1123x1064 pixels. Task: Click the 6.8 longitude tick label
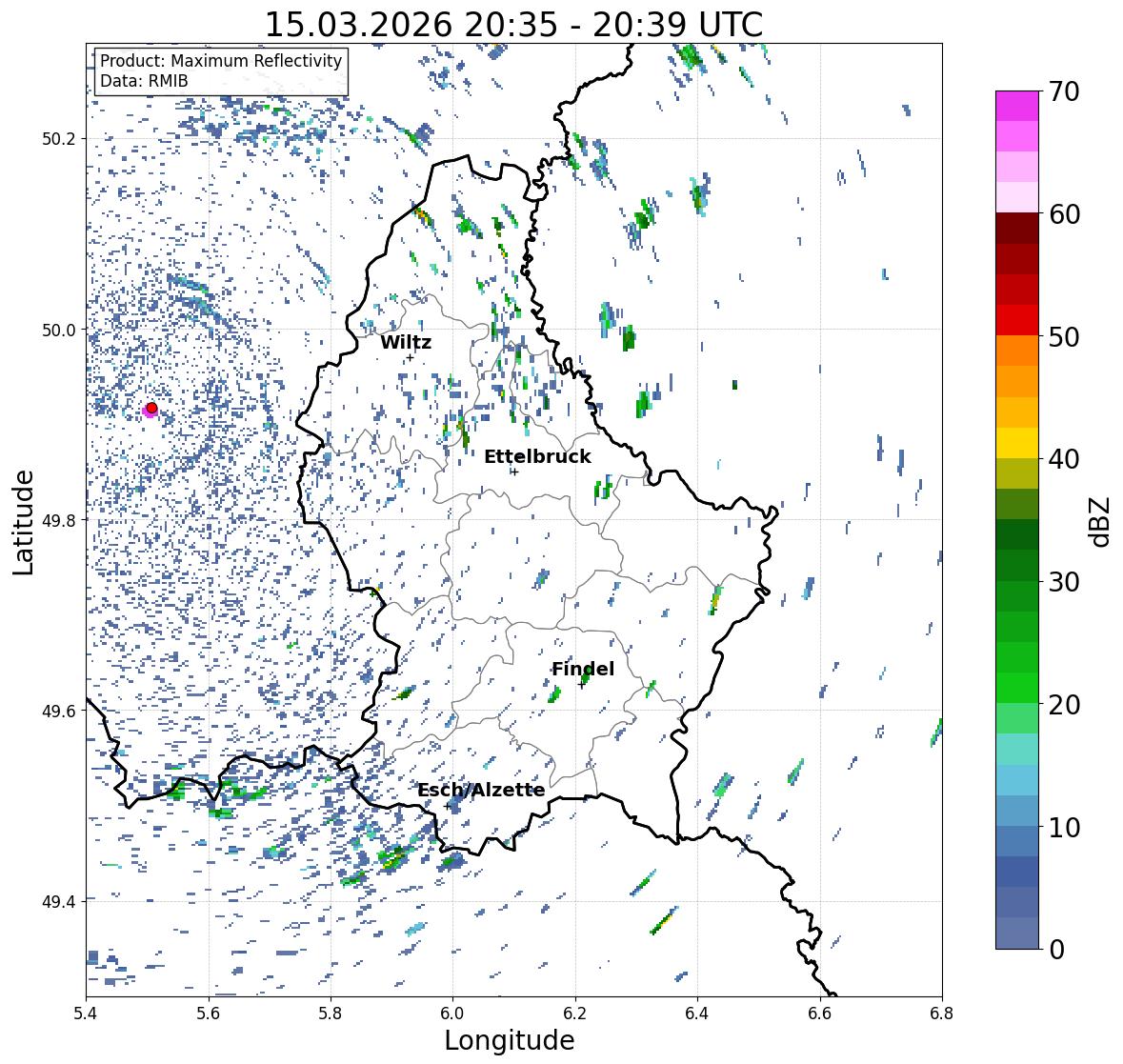[x=942, y=1013]
